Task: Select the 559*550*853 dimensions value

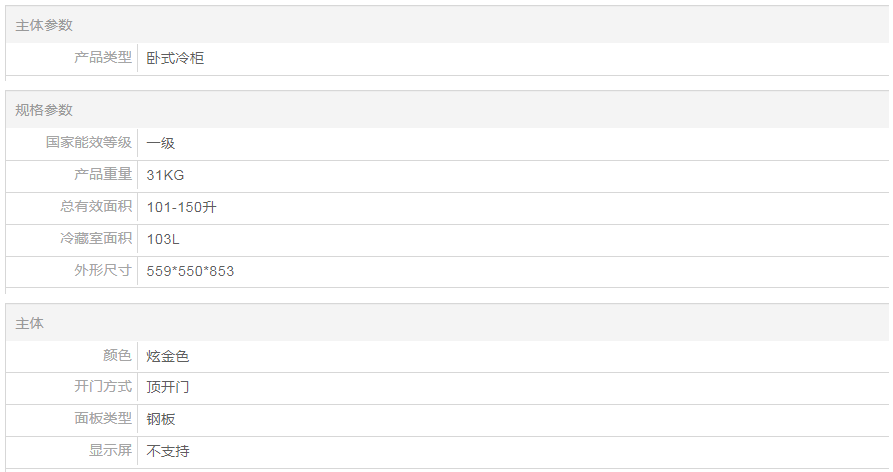Action: click(x=190, y=271)
